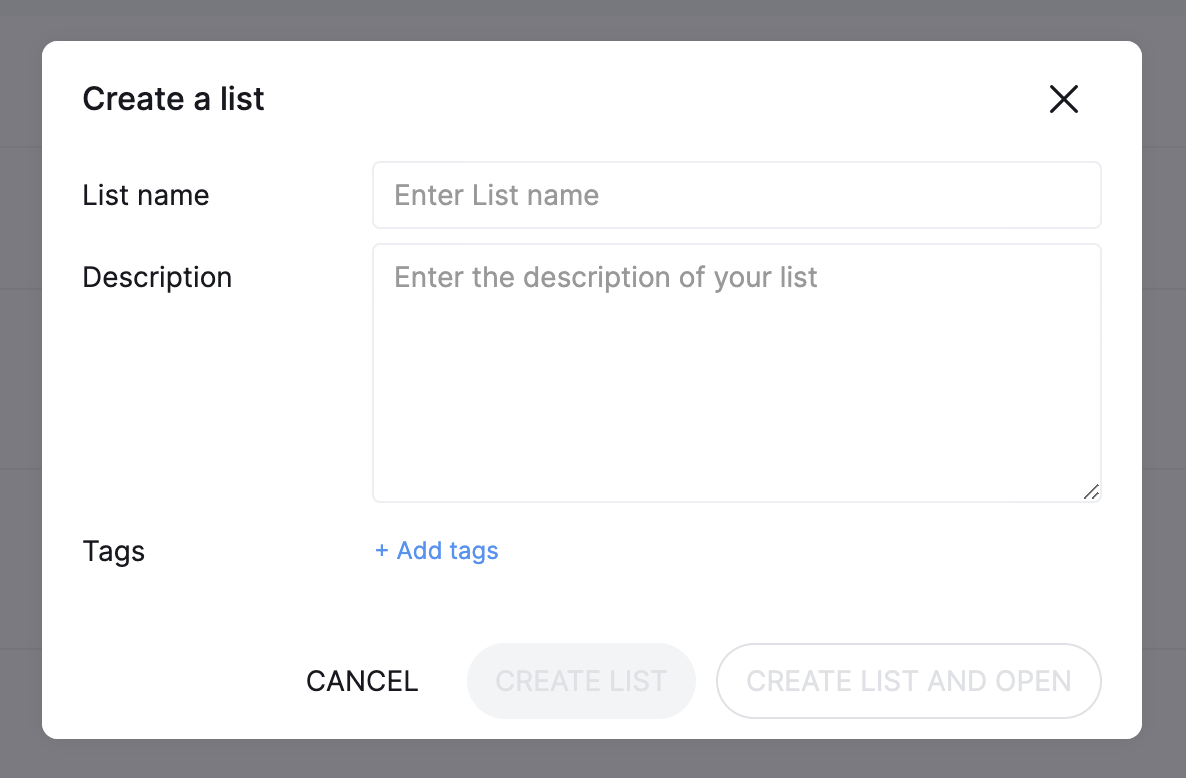Dismiss the dialog via the top-right icon
The image size is (1186, 778).
(1063, 99)
